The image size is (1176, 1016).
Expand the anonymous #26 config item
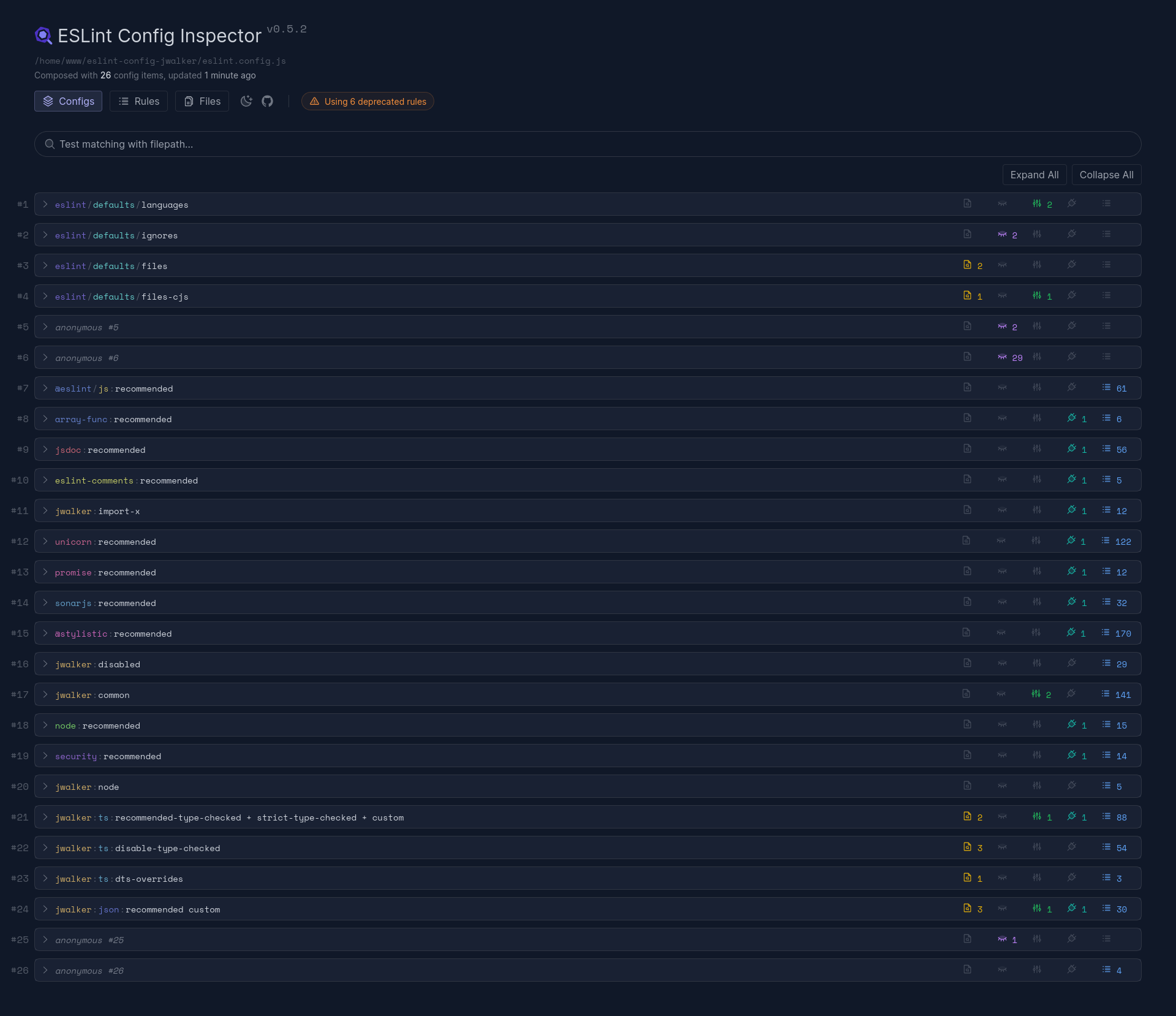(45, 970)
